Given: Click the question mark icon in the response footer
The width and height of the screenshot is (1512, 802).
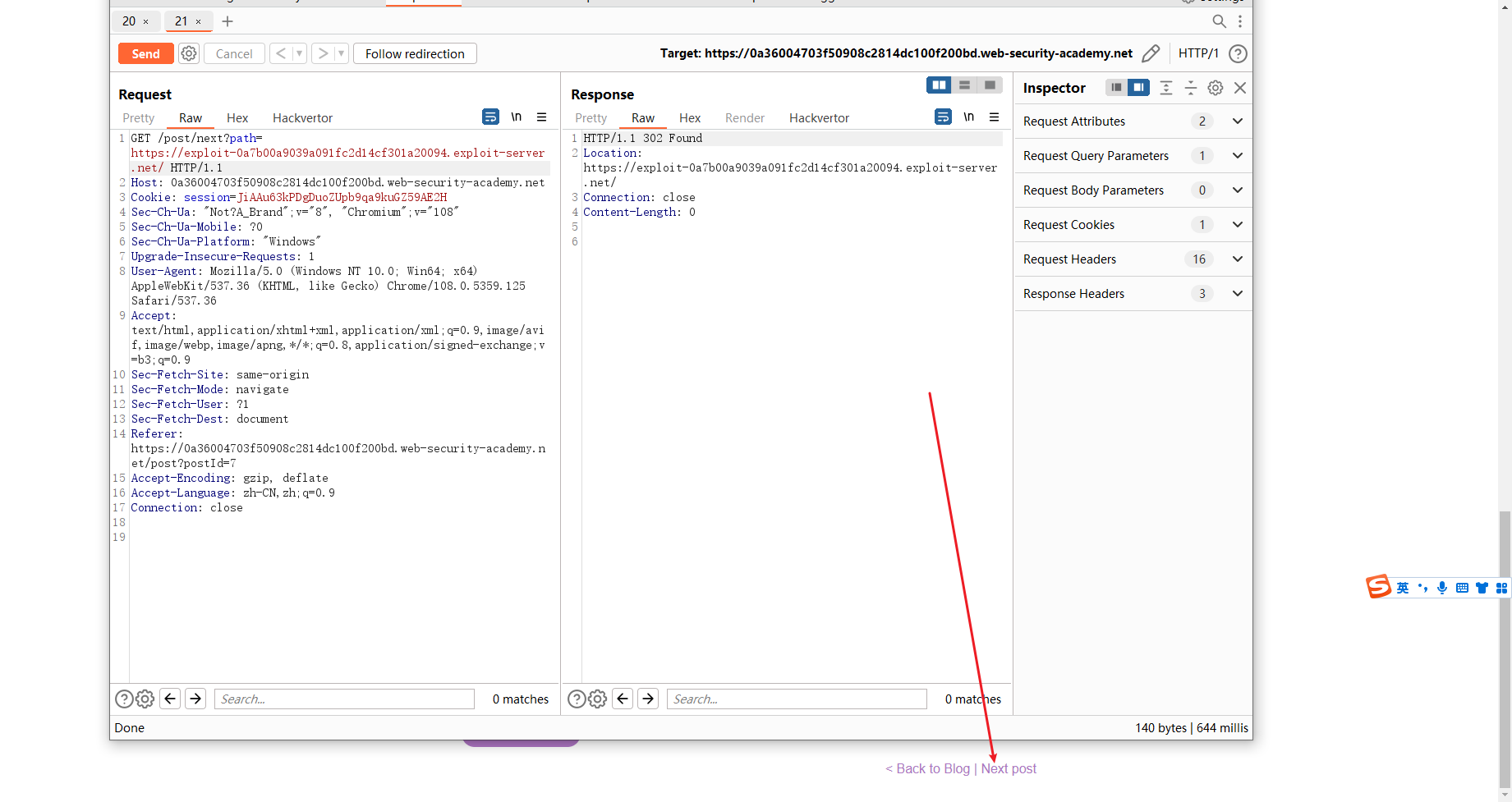Looking at the screenshot, I should 577,699.
